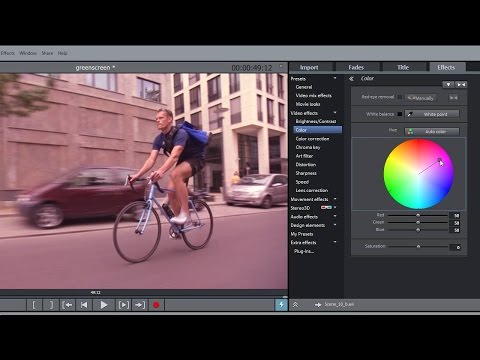Image resolution: width=480 pixels, height=360 pixels.
Task: Click the Saturation value field
Action: click(x=455, y=247)
